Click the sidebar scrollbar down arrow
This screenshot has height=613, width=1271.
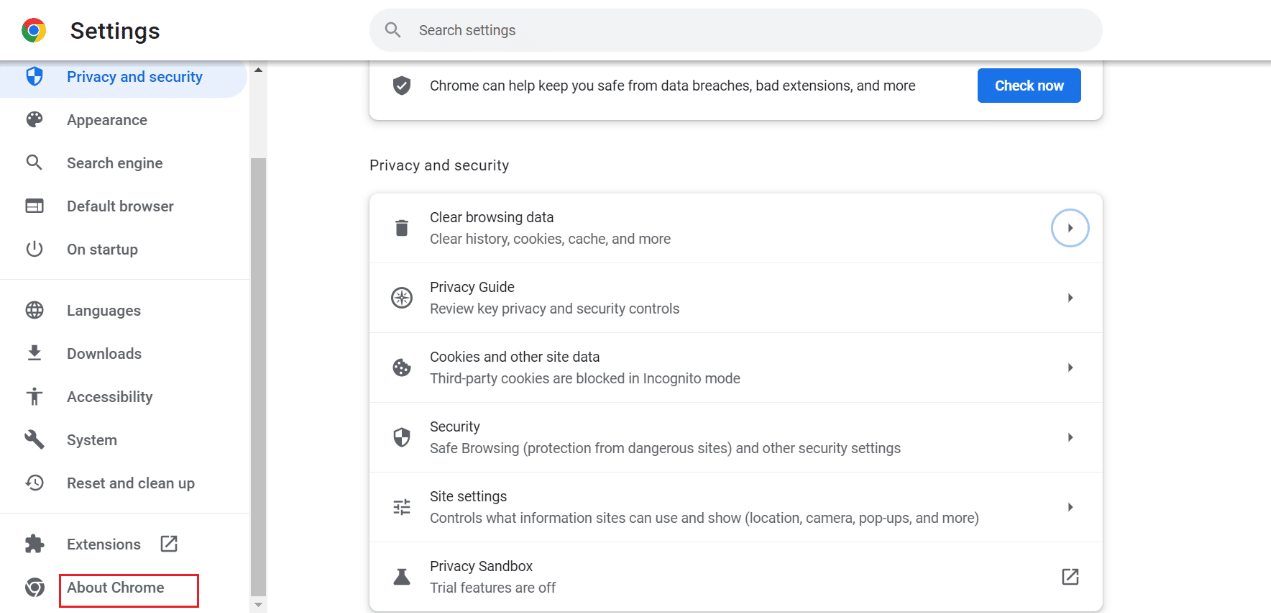pos(258,605)
